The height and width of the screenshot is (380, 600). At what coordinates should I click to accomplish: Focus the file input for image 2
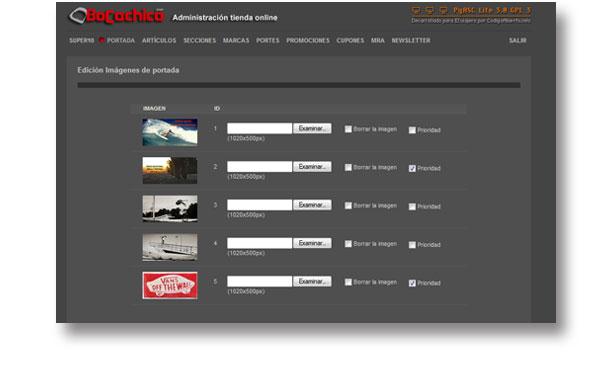(x=259, y=167)
